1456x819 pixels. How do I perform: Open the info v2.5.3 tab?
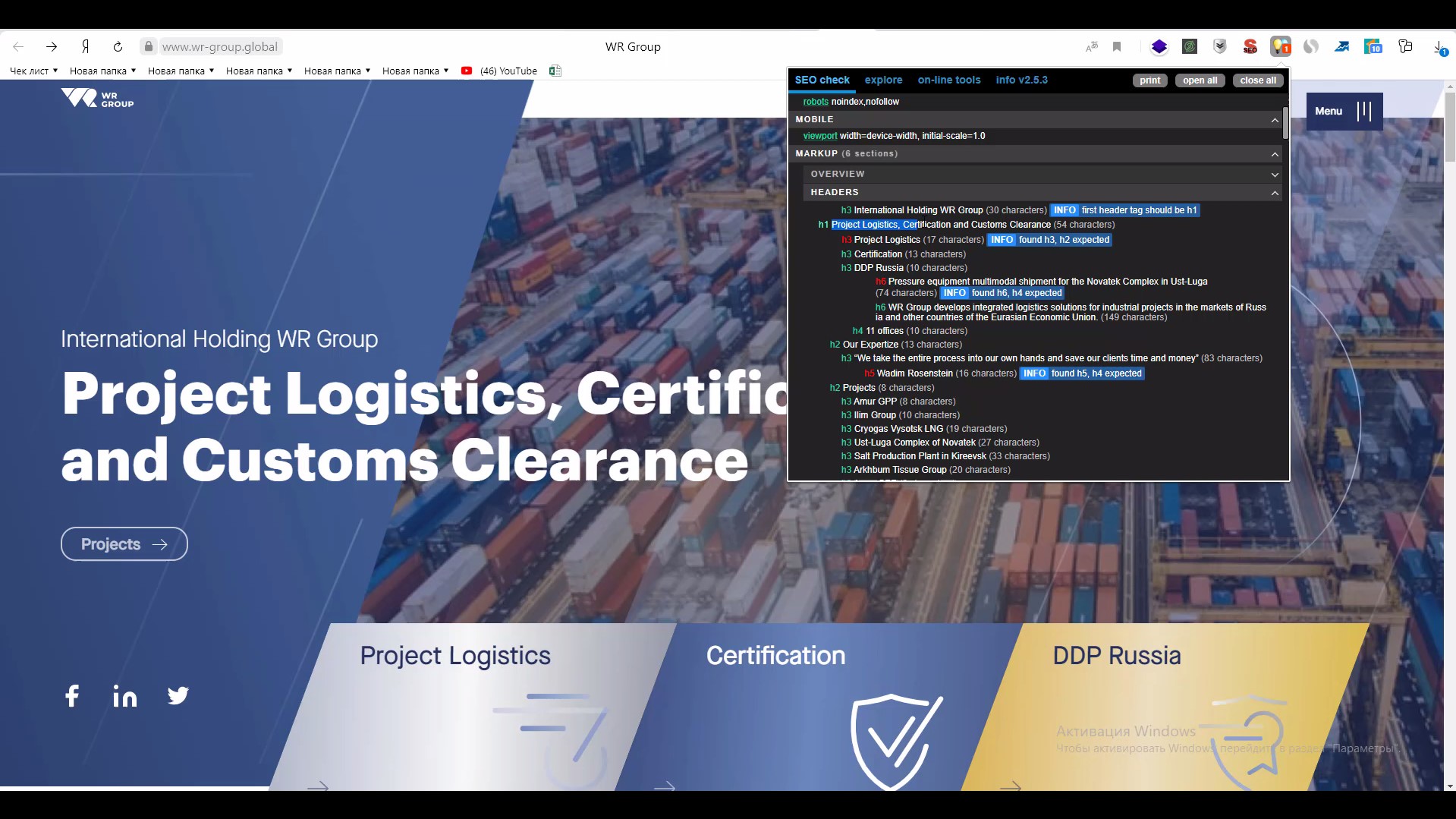click(x=1021, y=80)
